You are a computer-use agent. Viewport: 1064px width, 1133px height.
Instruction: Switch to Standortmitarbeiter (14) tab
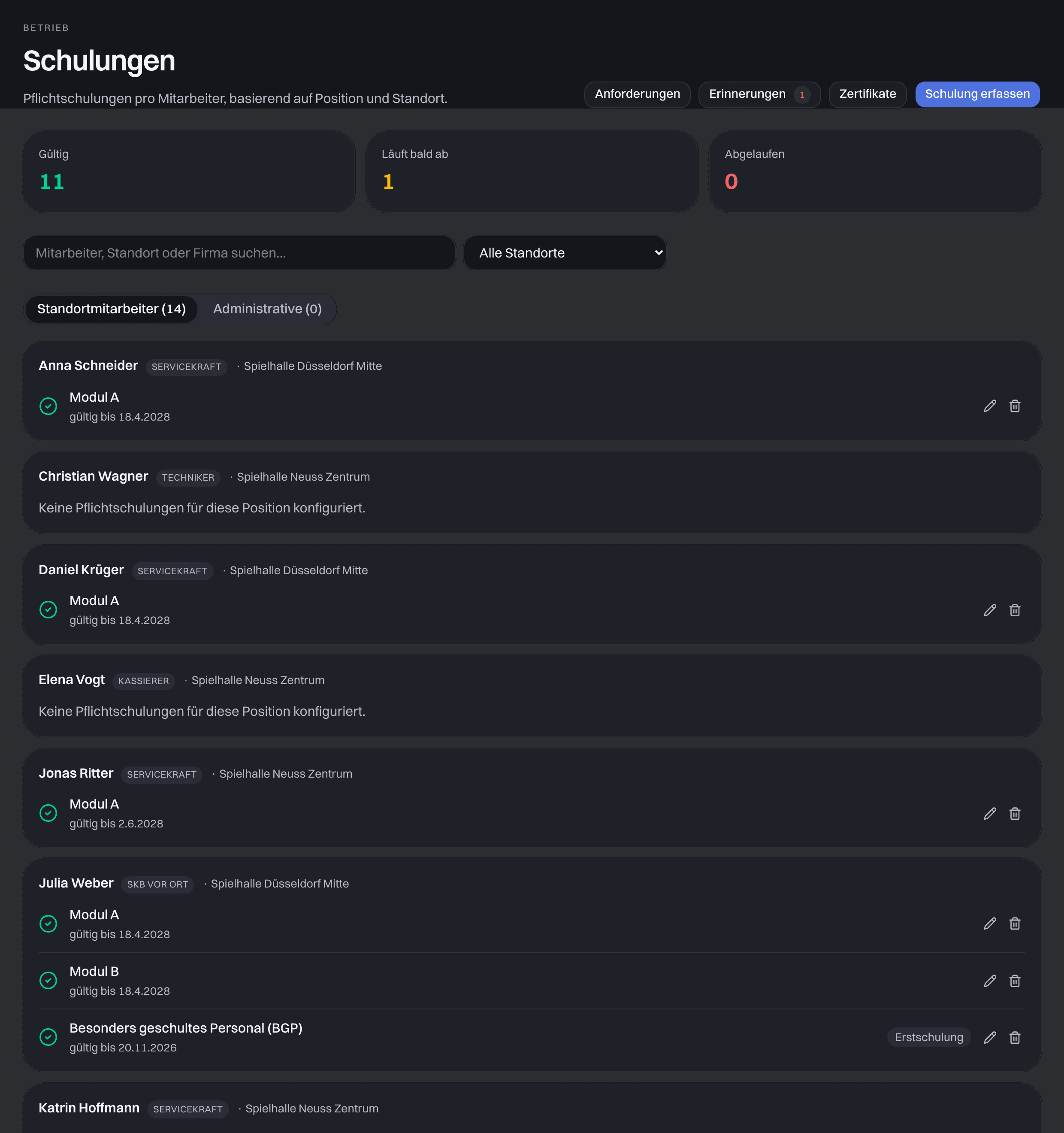click(x=112, y=309)
